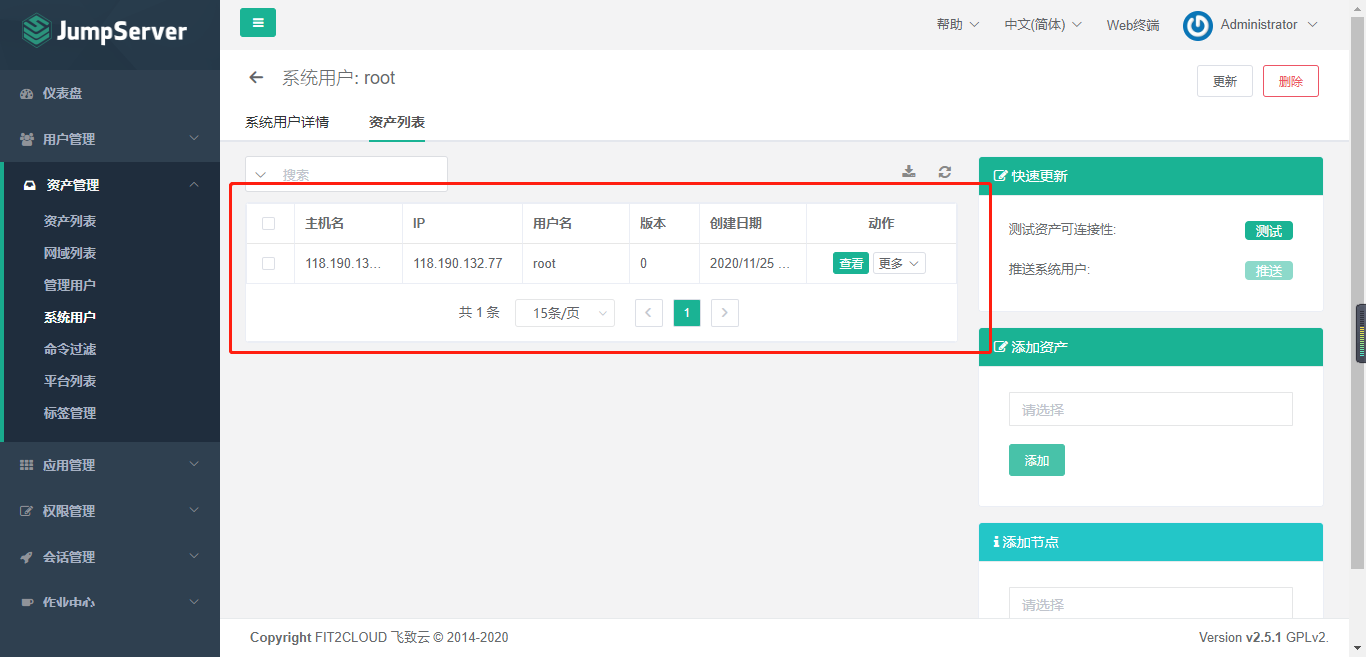Screen dimensions: 1366x657
Task: Open the 更多 actions dropdown in row
Action: (x=900, y=264)
